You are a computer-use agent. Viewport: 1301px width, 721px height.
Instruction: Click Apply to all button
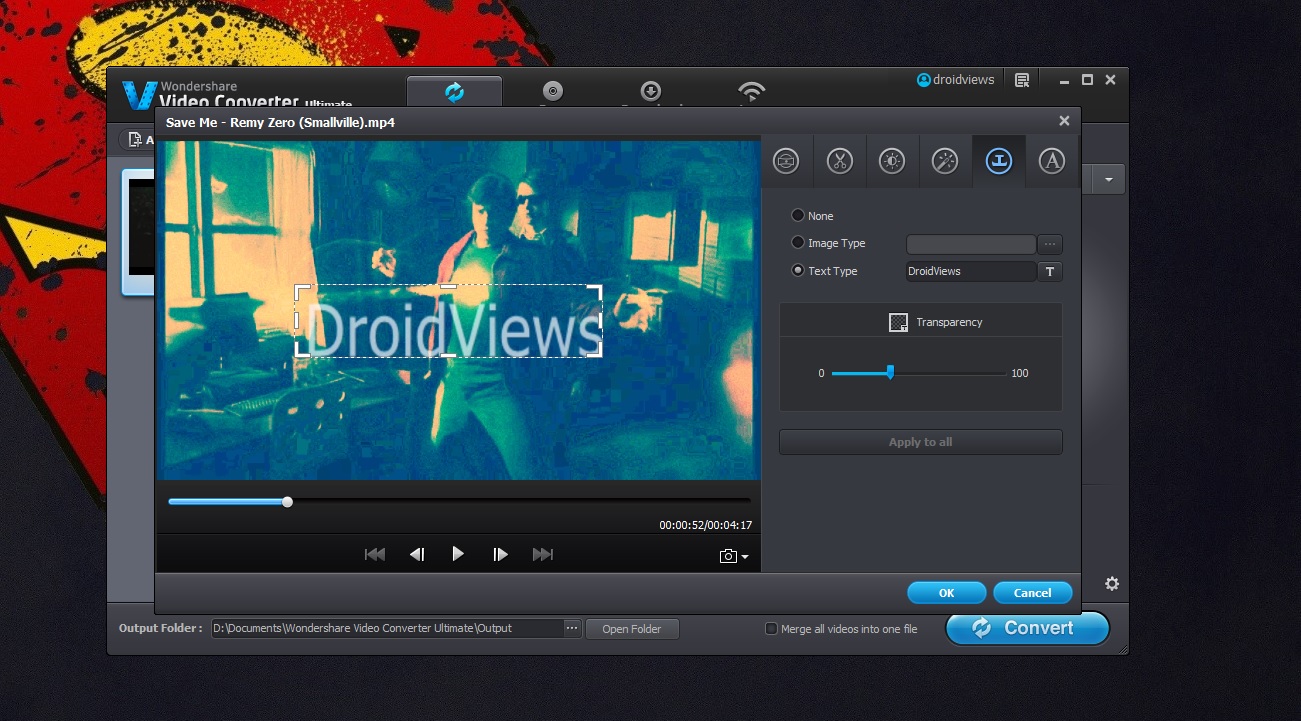tap(921, 442)
